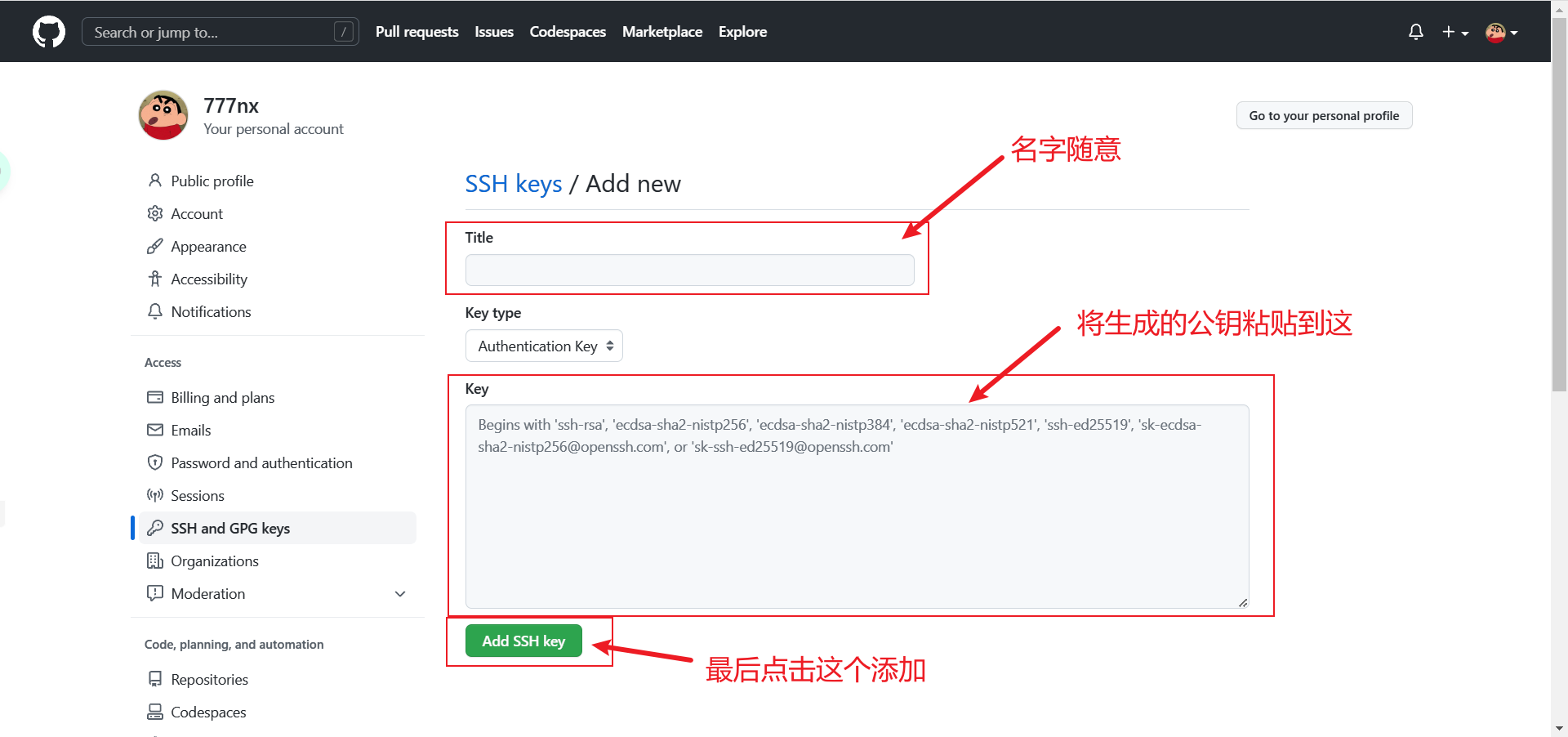
Task: Click the Billing credit card icon
Action: [155, 397]
